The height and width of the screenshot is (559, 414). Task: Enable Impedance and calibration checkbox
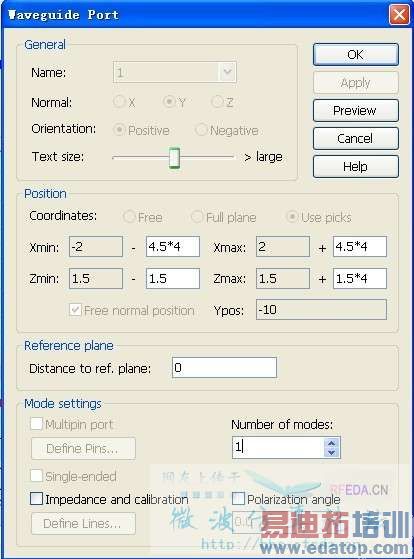click(36, 498)
